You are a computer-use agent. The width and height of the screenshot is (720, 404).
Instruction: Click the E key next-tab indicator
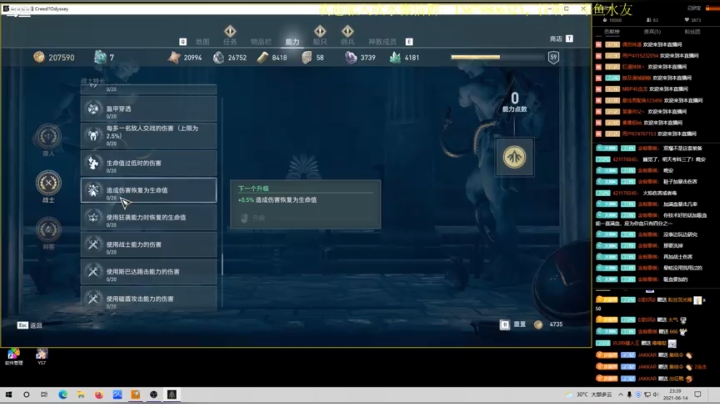click(409, 42)
